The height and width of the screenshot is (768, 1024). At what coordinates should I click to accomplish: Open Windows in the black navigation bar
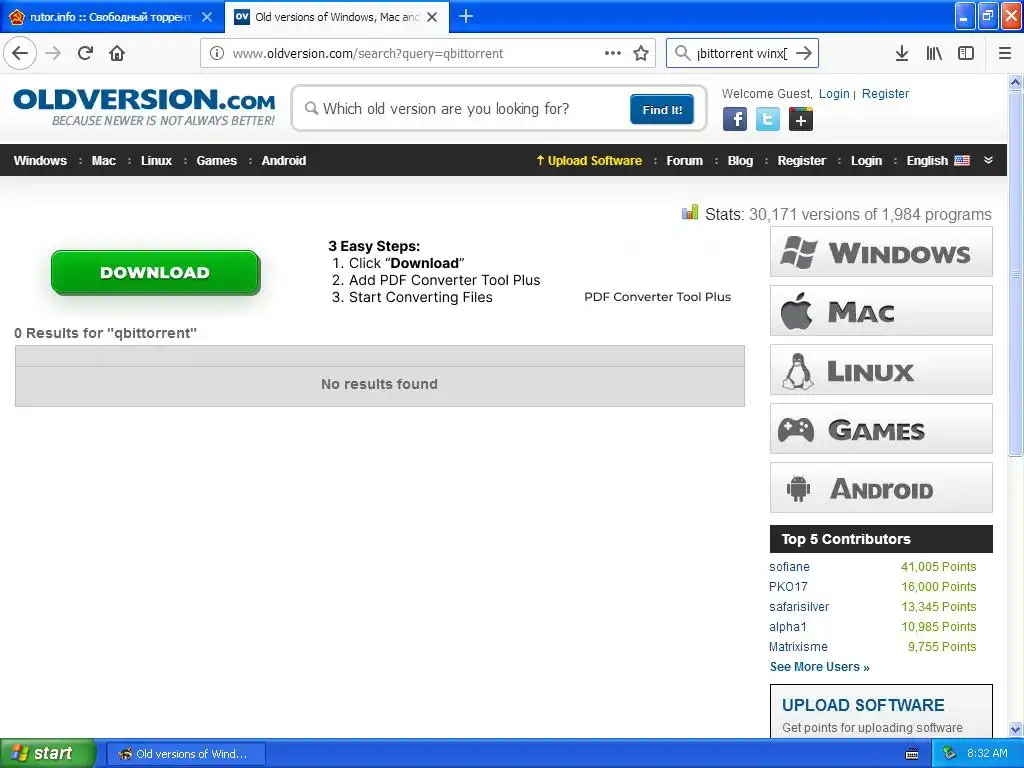(x=40, y=161)
